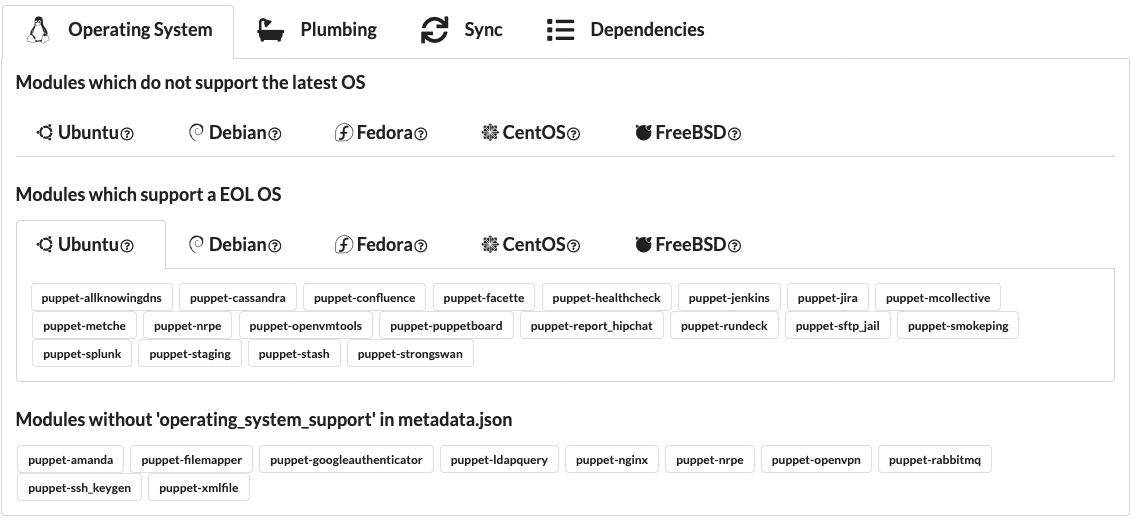Open the puppet-mcollective module

point(938,297)
